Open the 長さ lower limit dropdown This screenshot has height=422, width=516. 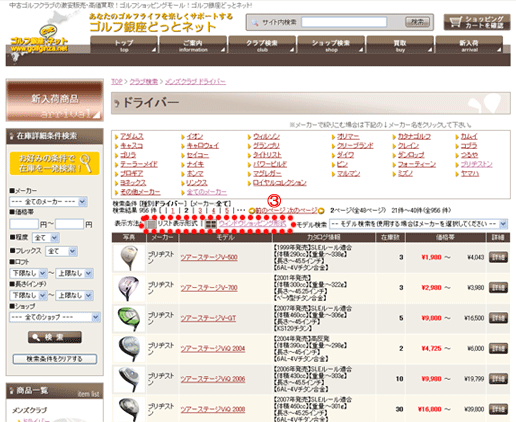(x=28, y=295)
